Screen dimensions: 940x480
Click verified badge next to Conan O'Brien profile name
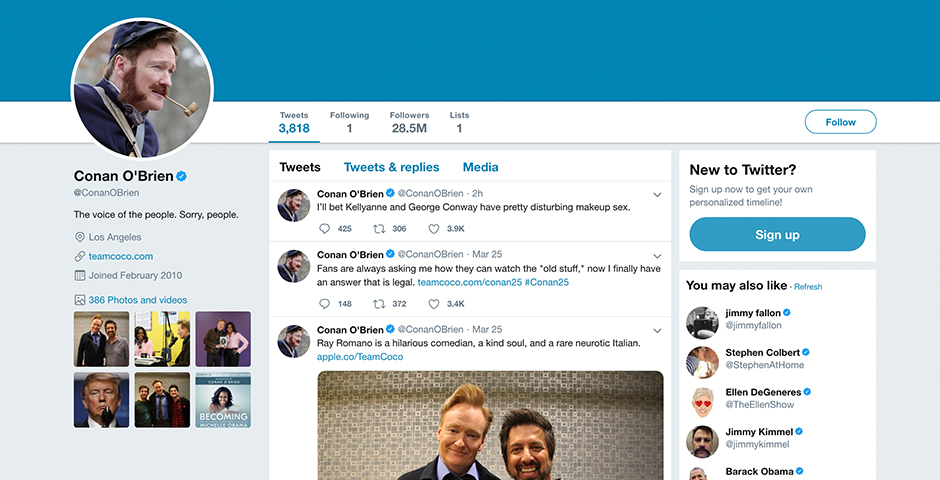pyautogui.click(x=182, y=176)
